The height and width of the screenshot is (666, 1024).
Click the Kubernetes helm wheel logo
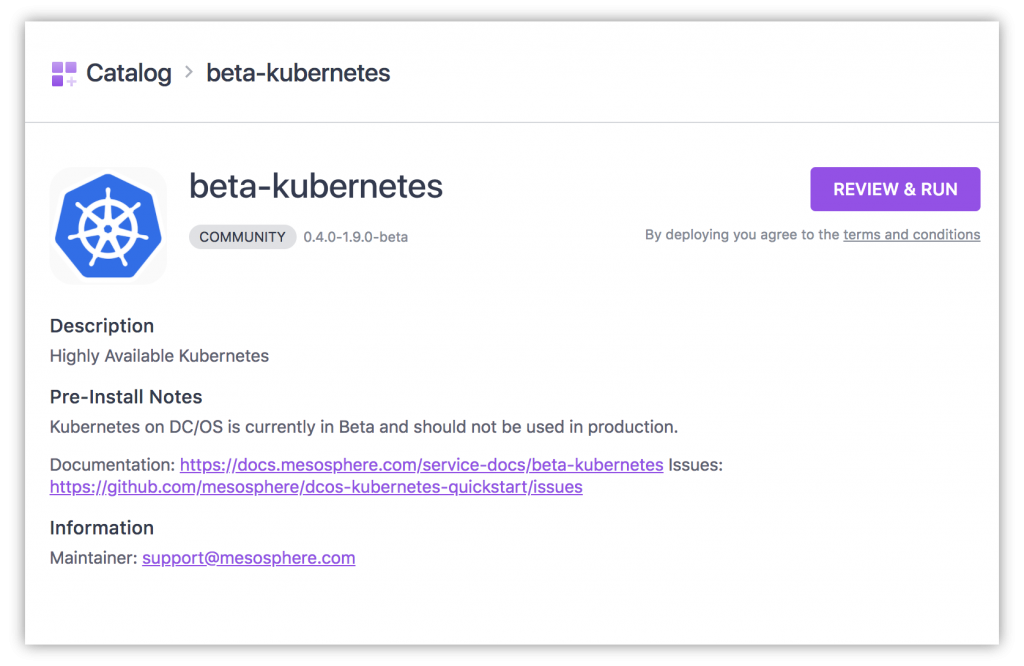click(108, 225)
